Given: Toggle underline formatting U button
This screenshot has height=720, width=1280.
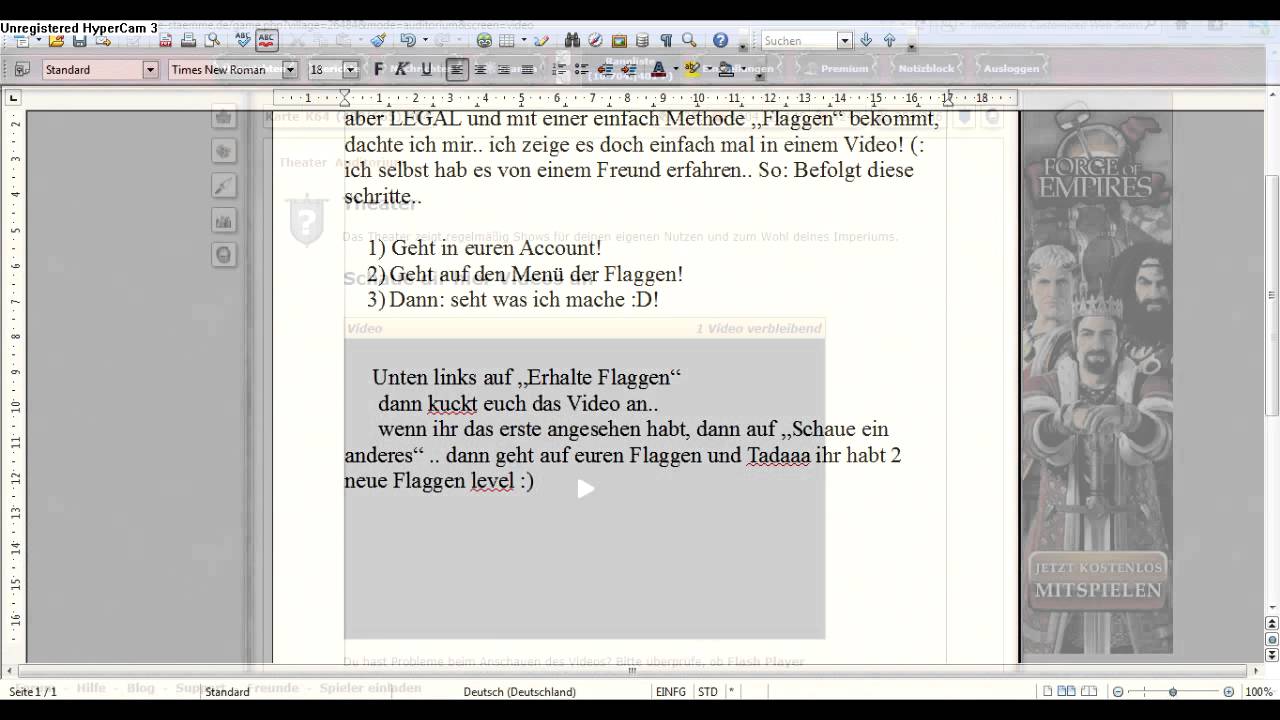Looking at the screenshot, I should 426,70.
